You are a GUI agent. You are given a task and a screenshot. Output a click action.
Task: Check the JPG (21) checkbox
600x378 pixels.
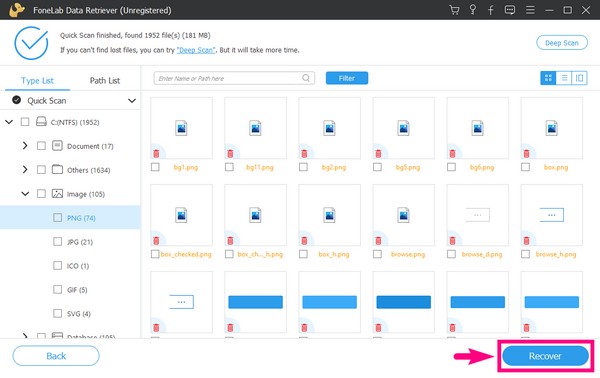coord(57,241)
